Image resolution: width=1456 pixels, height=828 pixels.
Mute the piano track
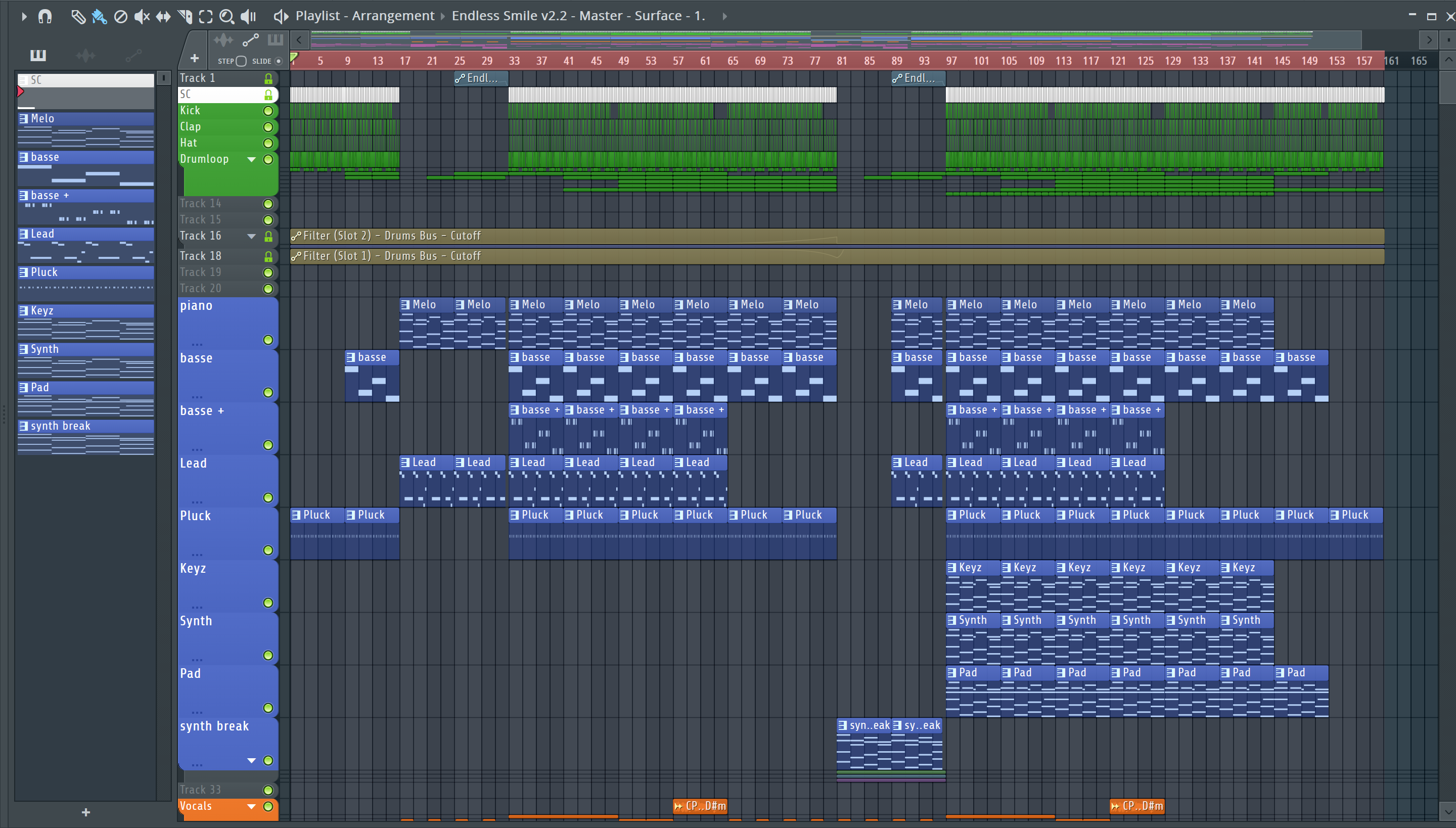(268, 340)
